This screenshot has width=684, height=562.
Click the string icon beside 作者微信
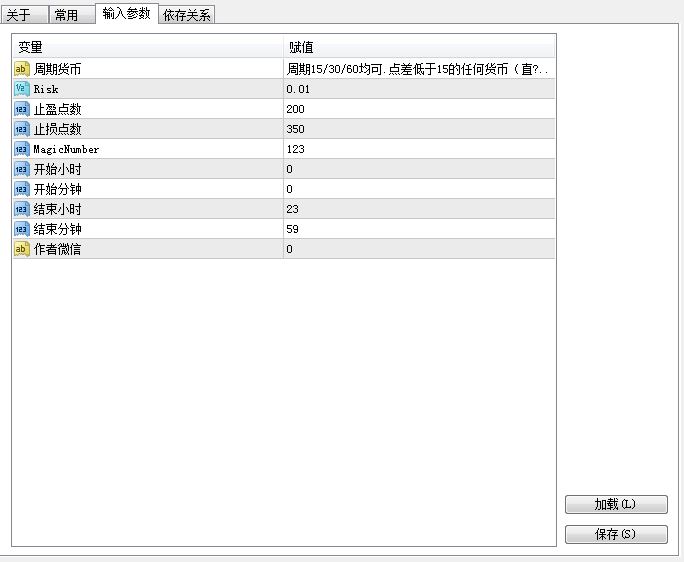(x=22, y=249)
